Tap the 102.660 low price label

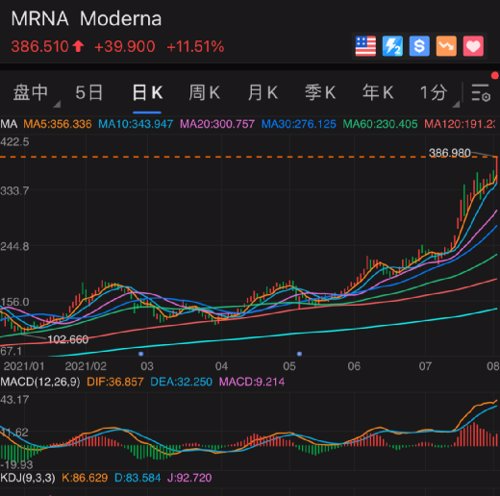click(x=68, y=340)
